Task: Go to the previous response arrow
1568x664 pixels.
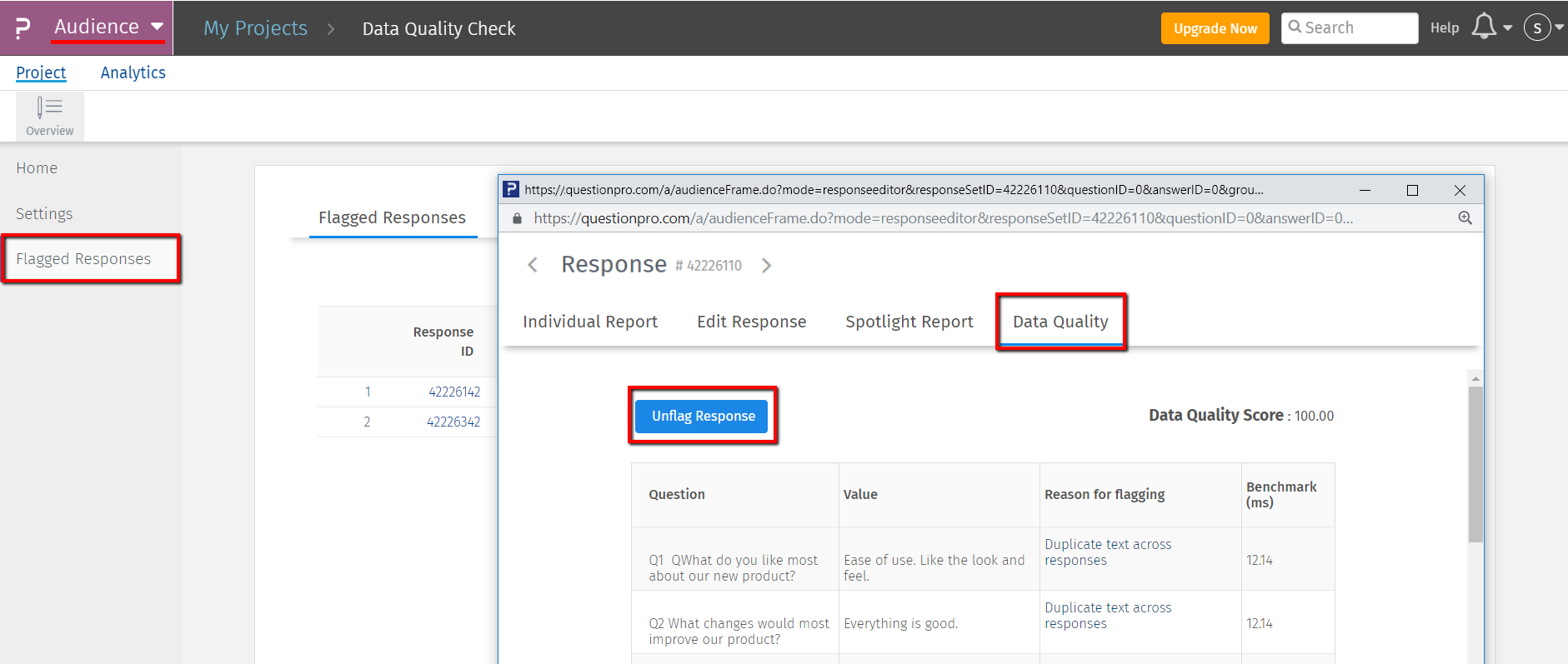Action: (533, 265)
